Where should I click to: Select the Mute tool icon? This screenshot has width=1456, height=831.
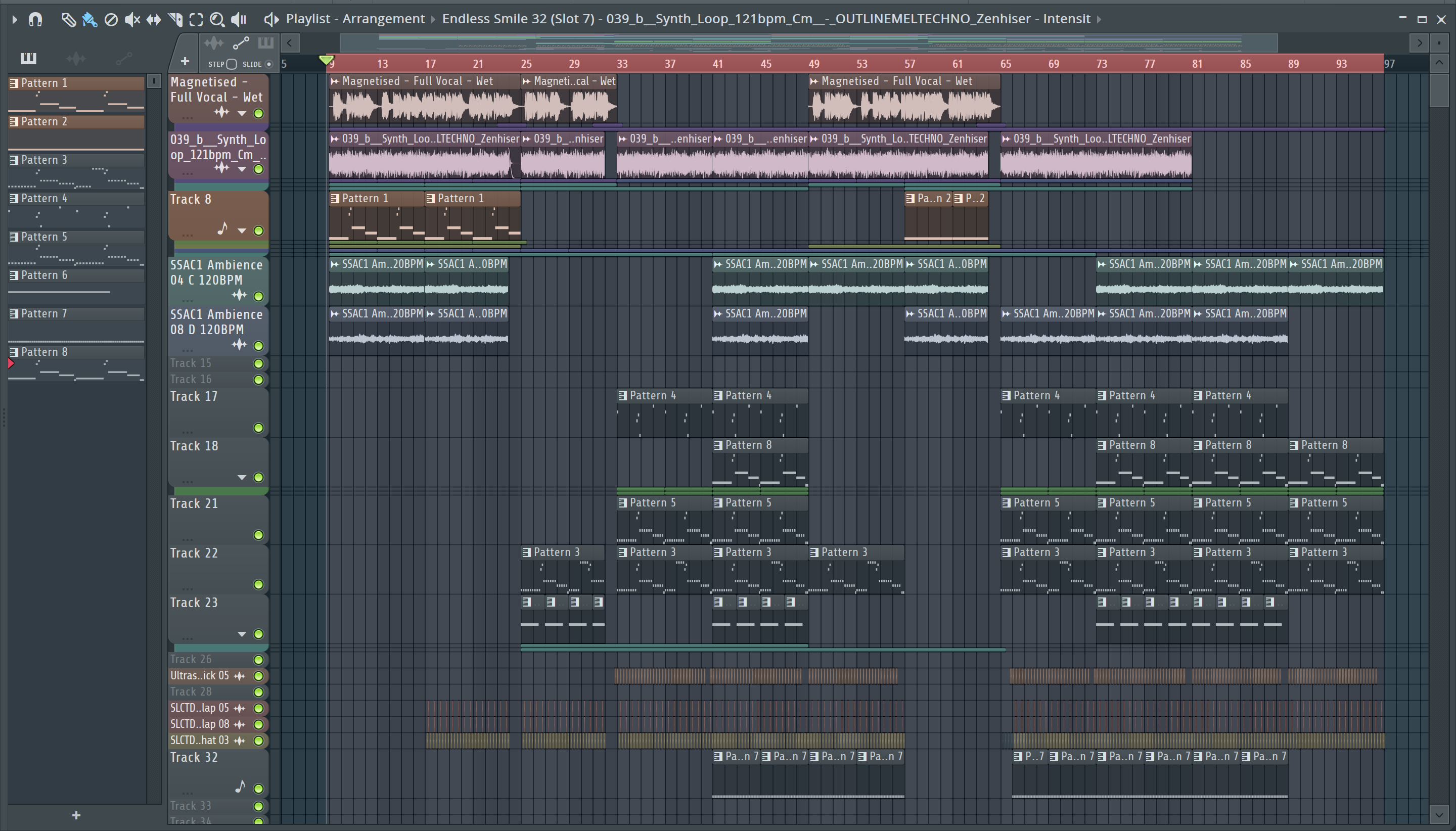pyautogui.click(x=132, y=19)
